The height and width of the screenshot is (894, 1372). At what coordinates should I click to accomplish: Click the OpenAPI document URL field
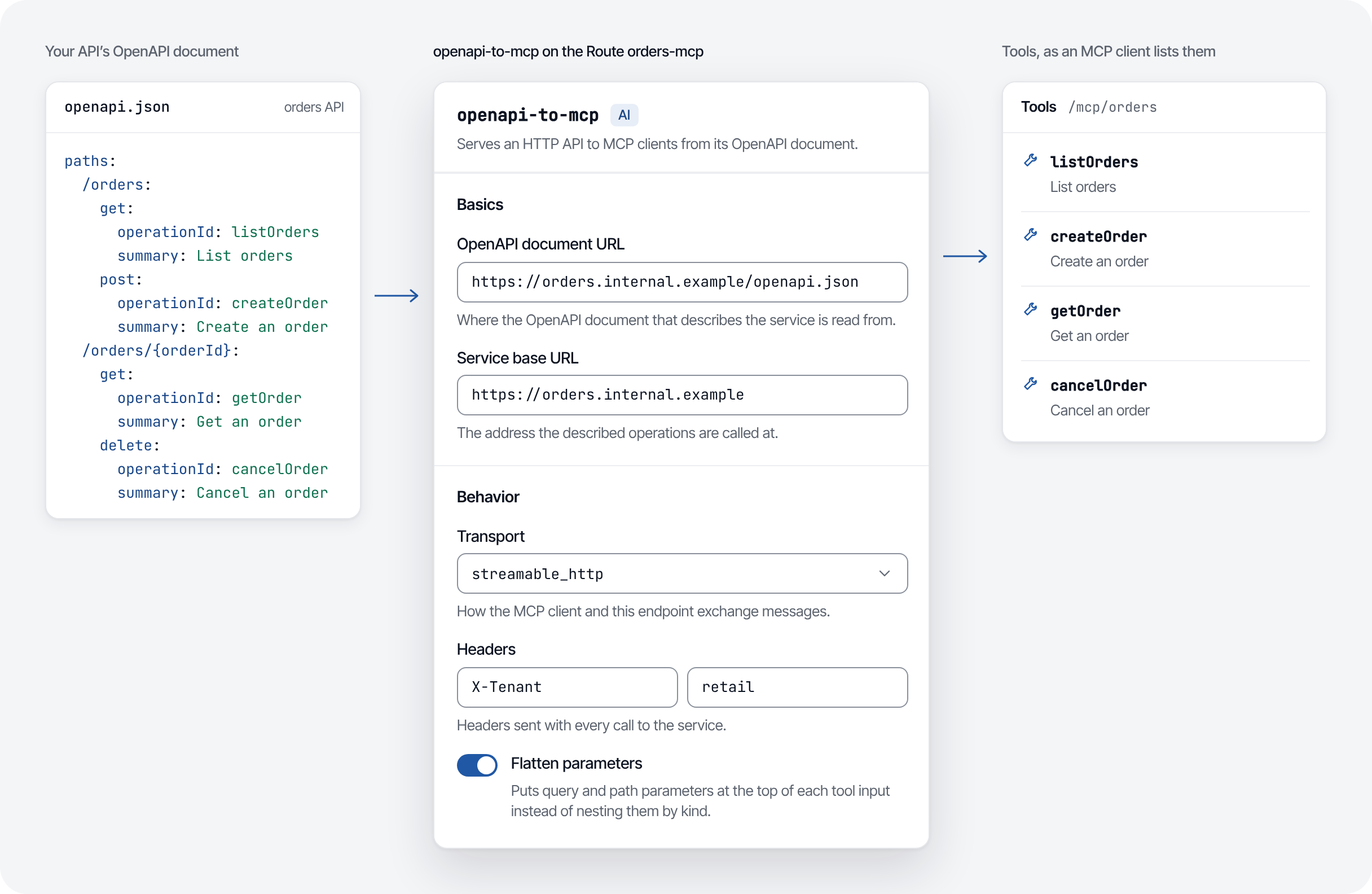[682, 282]
